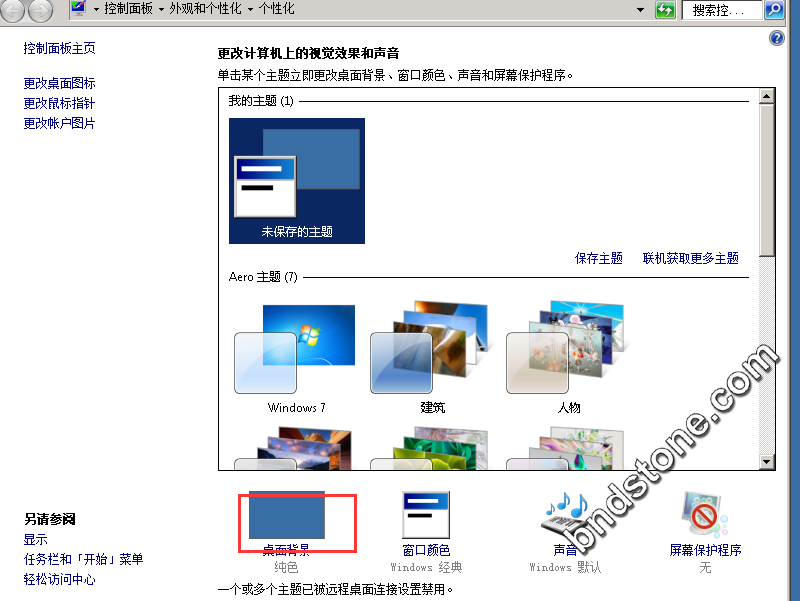The width and height of the screenshot is (800, 601).
Task: Go back using the back arrow button
Action: (x=14, y=11)
